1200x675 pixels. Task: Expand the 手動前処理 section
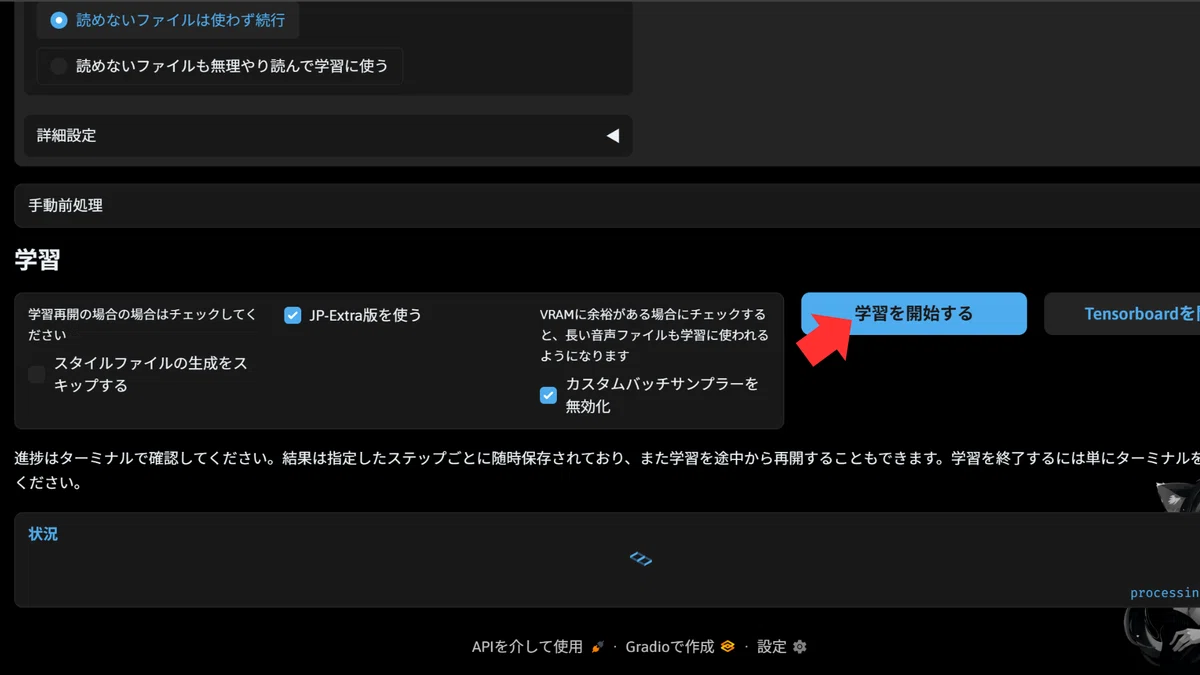(x=607, y=205)
